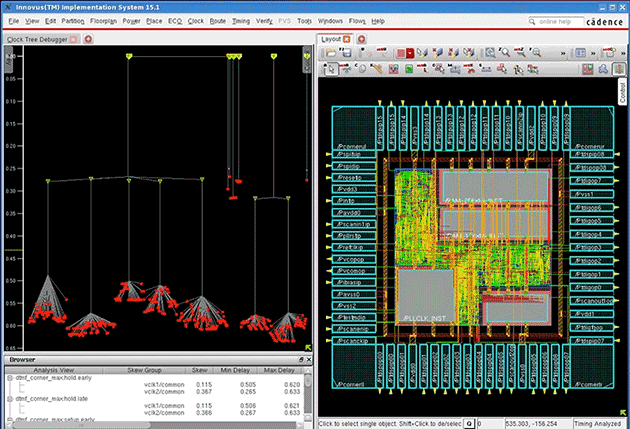Sort by the Skew column header
630x429 pixels.
coord(200,370)
